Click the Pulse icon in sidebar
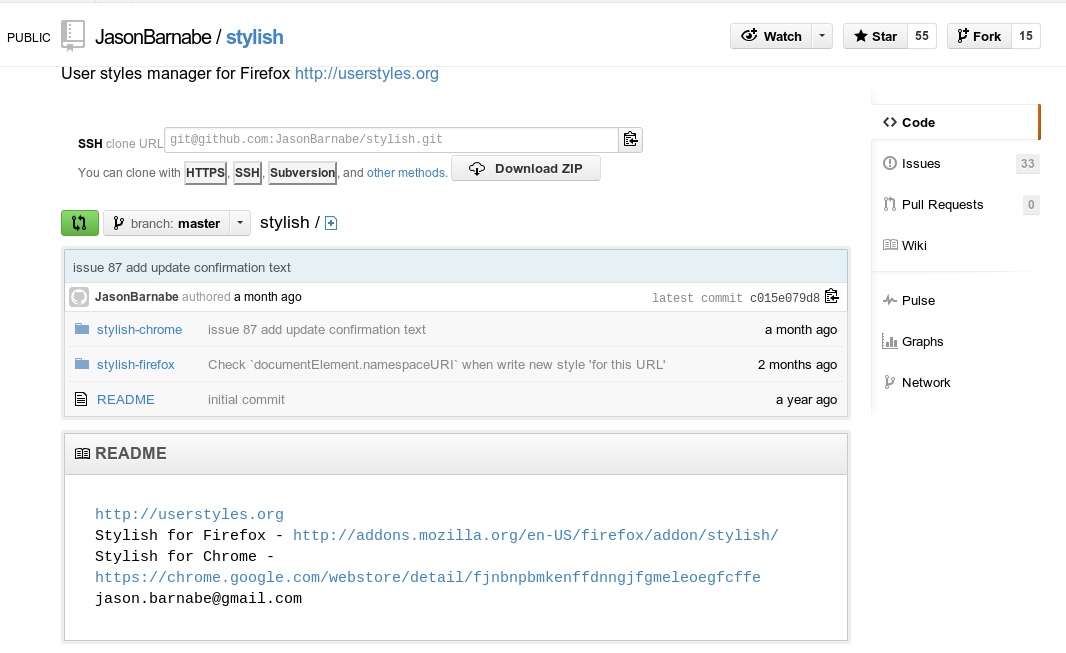The height and width of the screenshot is (653, 1066). coord(890,300)
